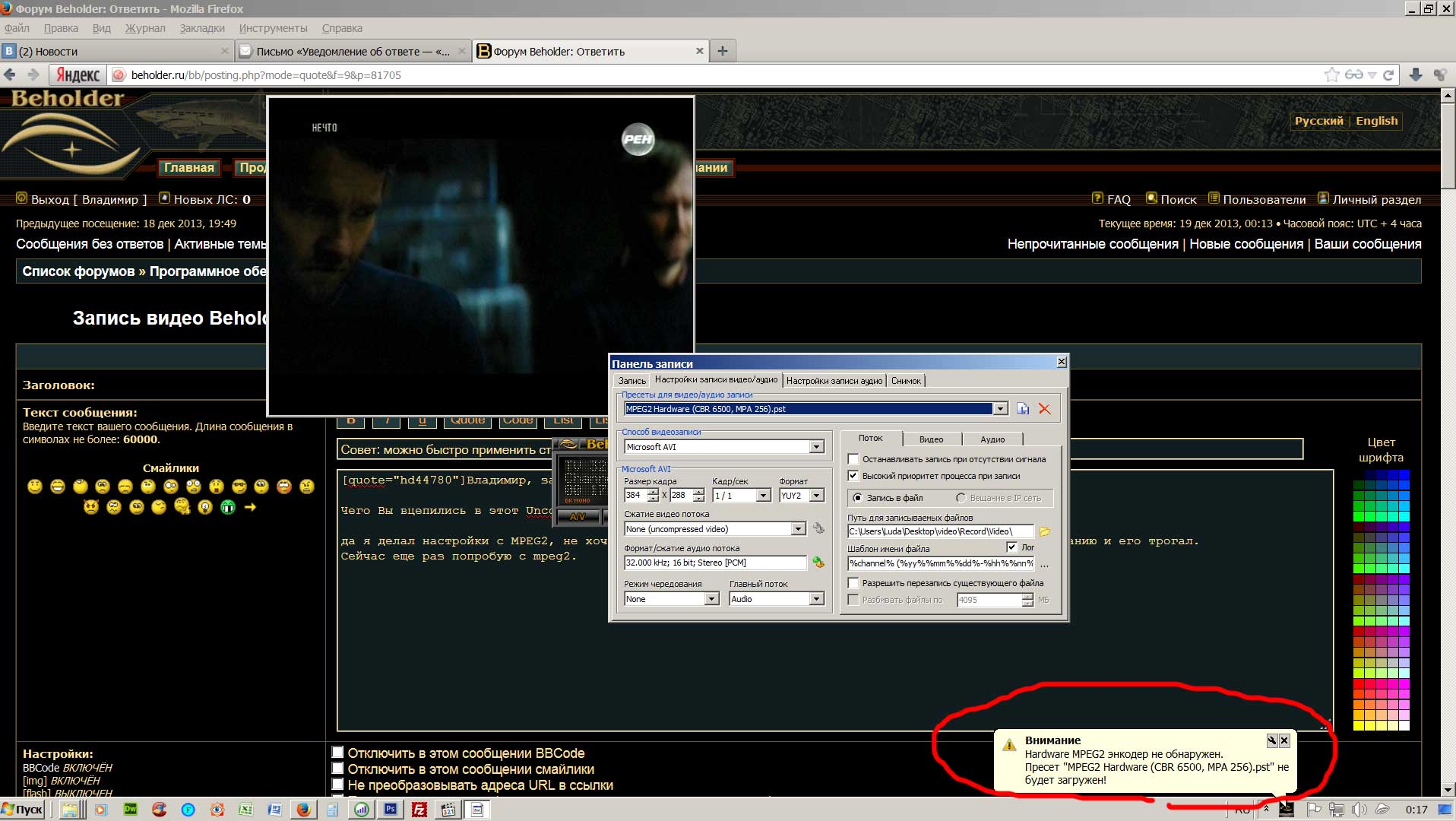Screen dimensions: 1456x821
Task: Tick the disable BBCode checkbox
Action: point(338,753)
